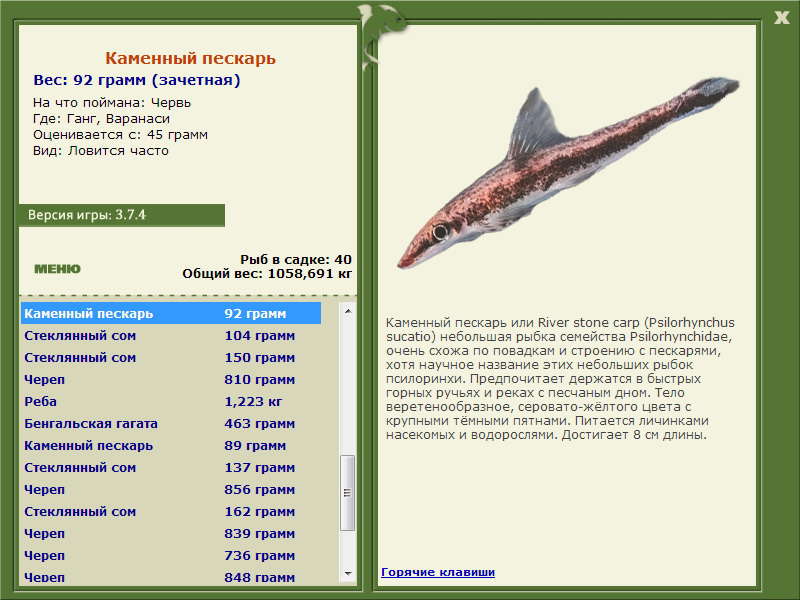The image size is (800, 600).
Task: Select Бенгальская гагата 463 грамм entry
Action: tap(171, 423)
